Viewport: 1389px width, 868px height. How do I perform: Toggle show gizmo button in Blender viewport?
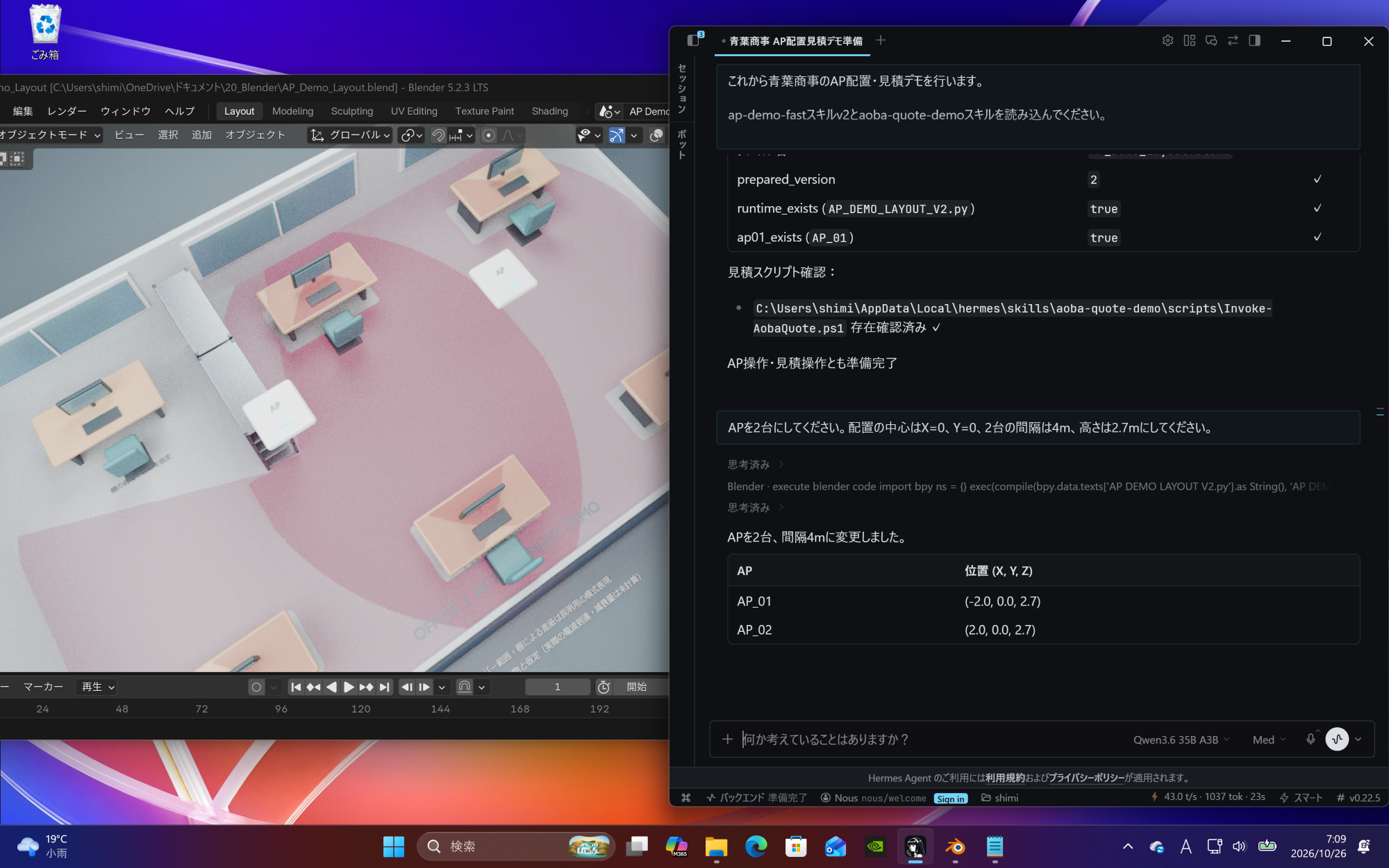point(616,135)
